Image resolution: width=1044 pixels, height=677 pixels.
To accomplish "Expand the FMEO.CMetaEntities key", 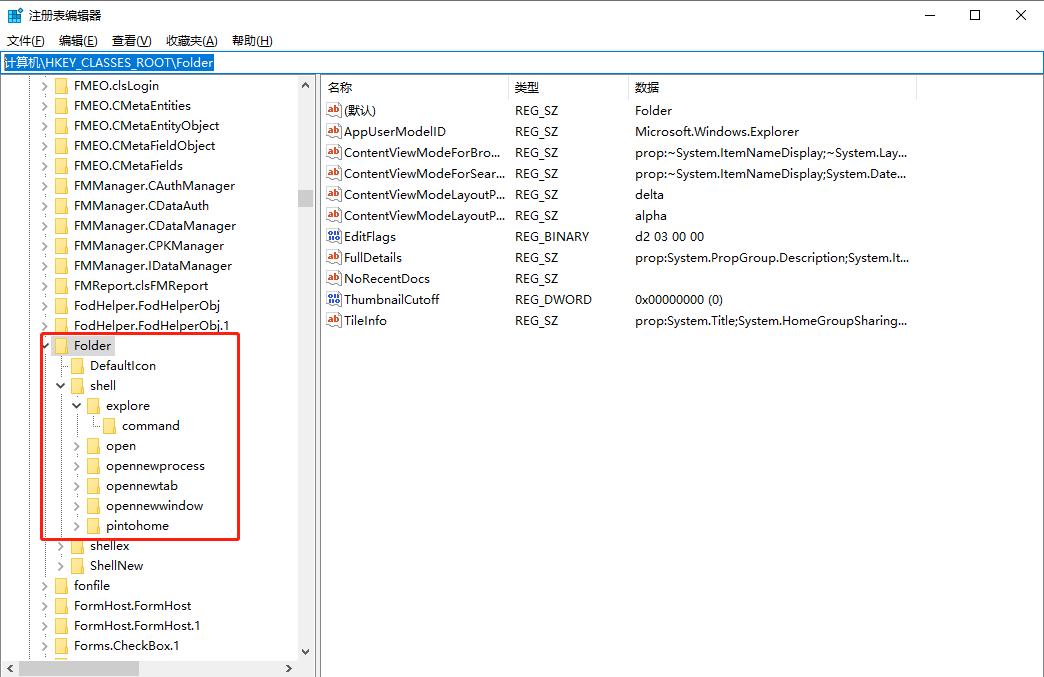I will (x=44, y=106).
